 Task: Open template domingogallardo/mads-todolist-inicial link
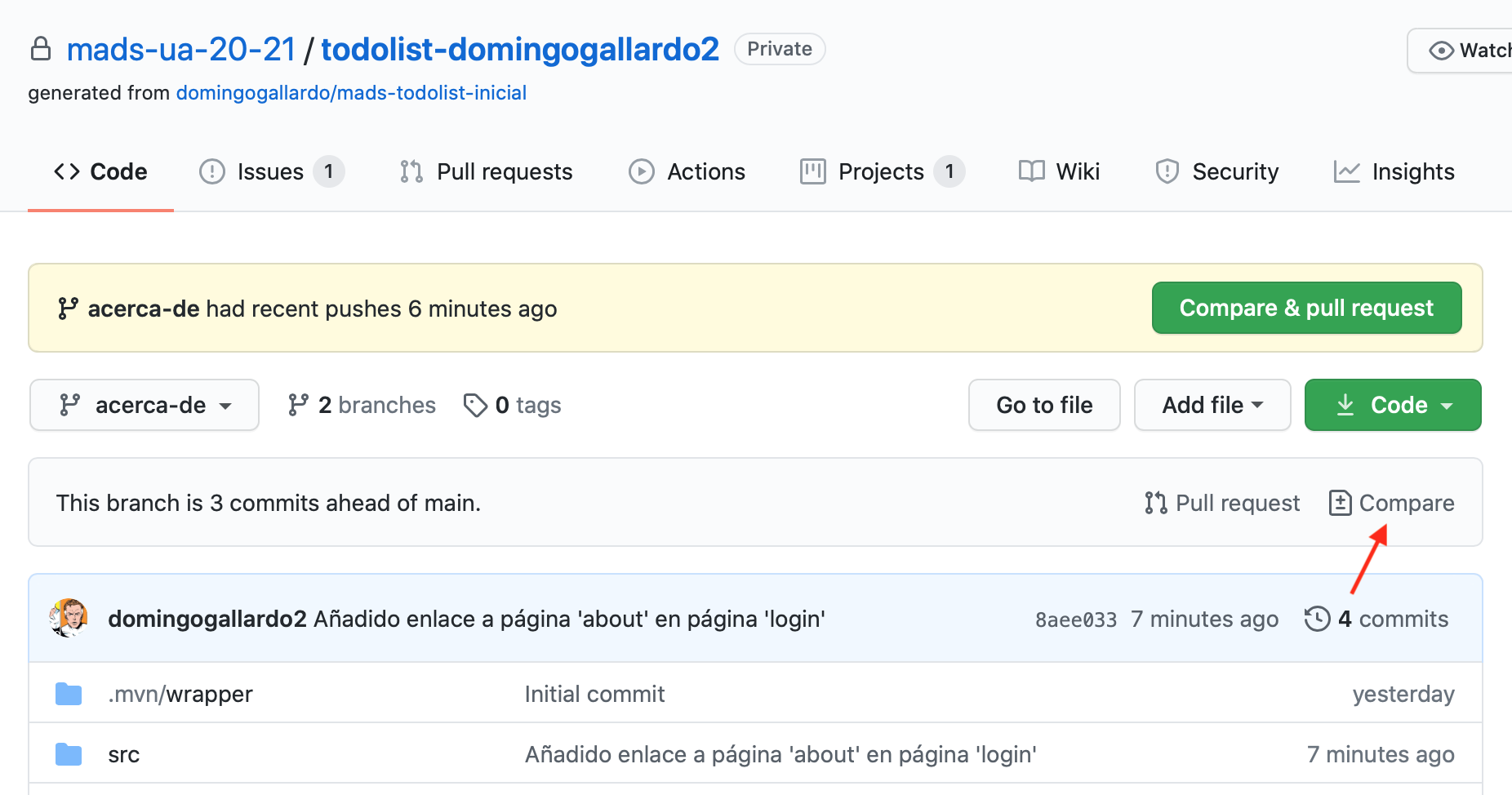click(351, 93)
